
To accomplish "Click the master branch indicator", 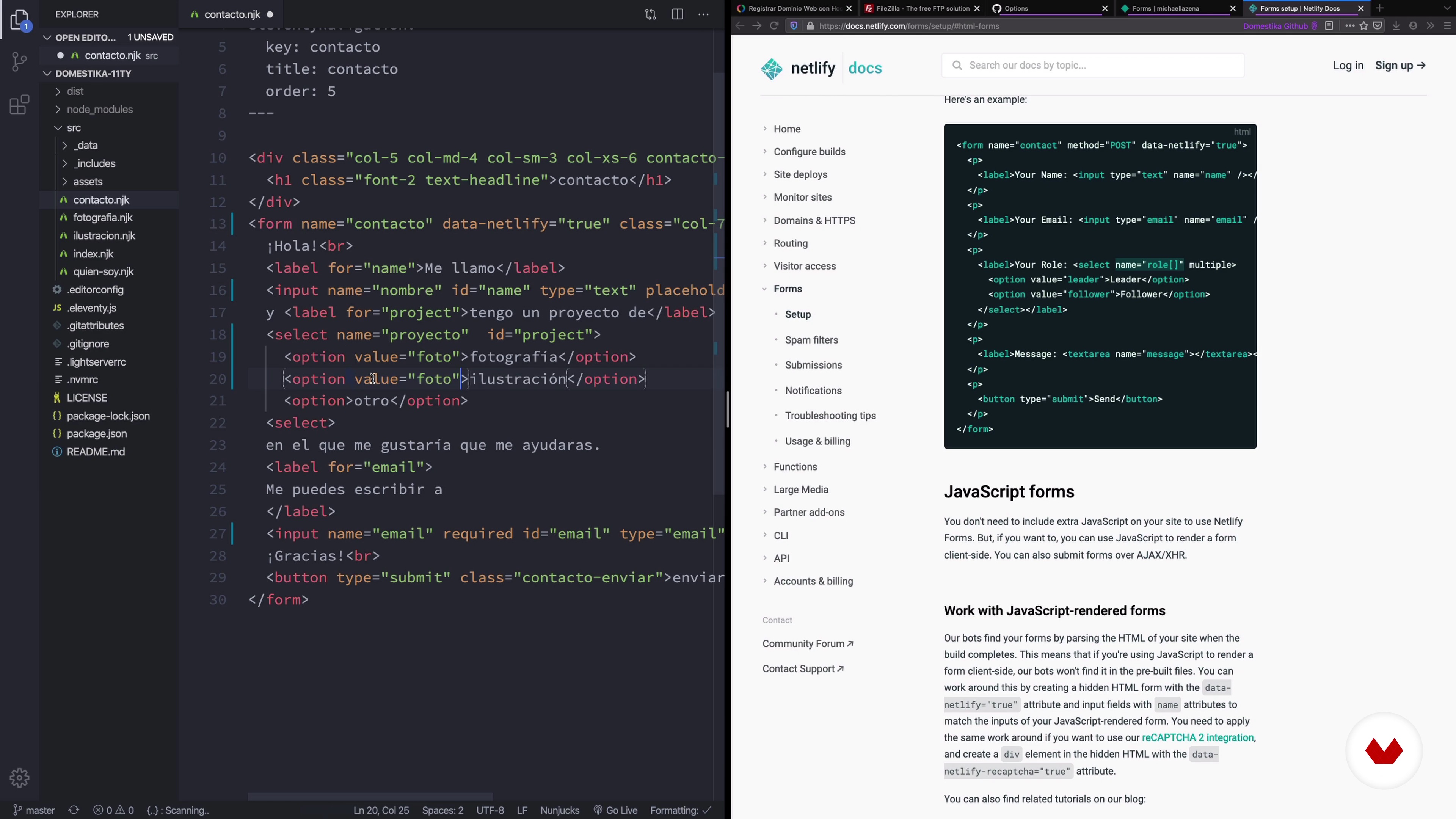I will (x=34, y=810).
